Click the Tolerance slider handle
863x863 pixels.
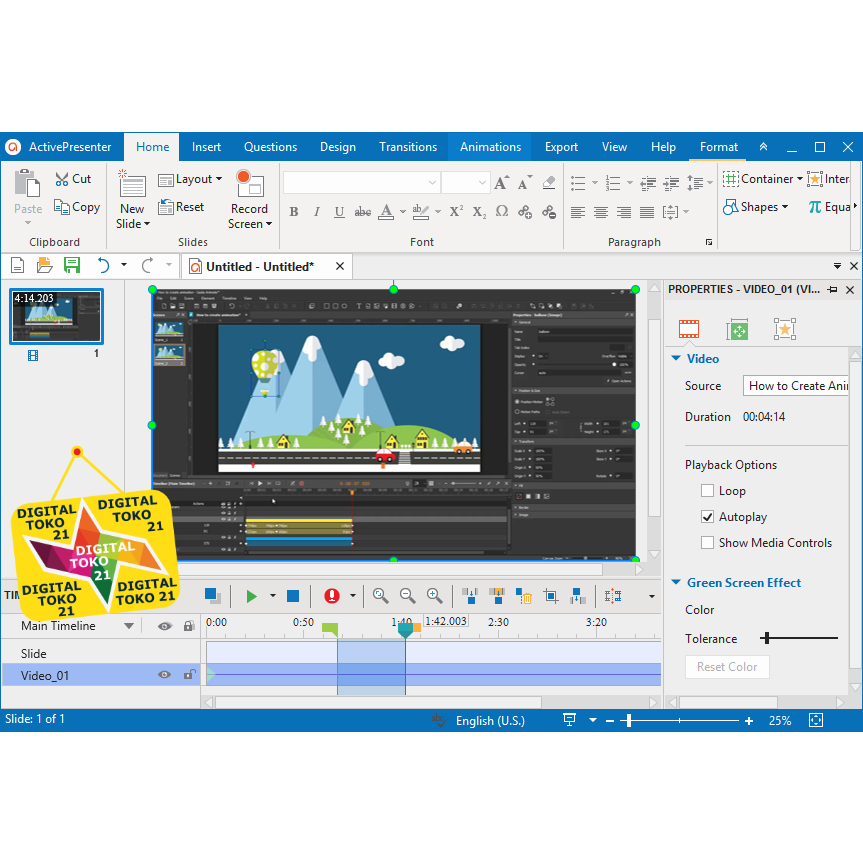pyautogui.click(x=767, y=638)
